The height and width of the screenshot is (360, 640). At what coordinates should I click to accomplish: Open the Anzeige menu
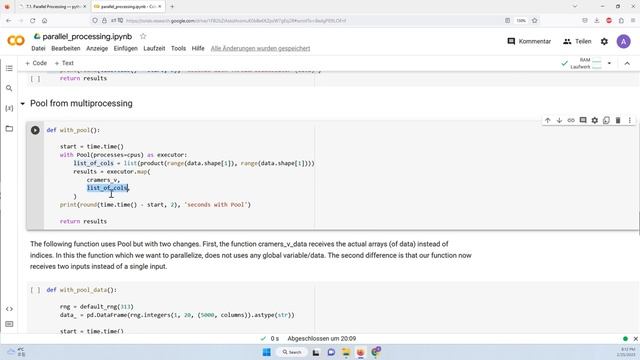97,48
